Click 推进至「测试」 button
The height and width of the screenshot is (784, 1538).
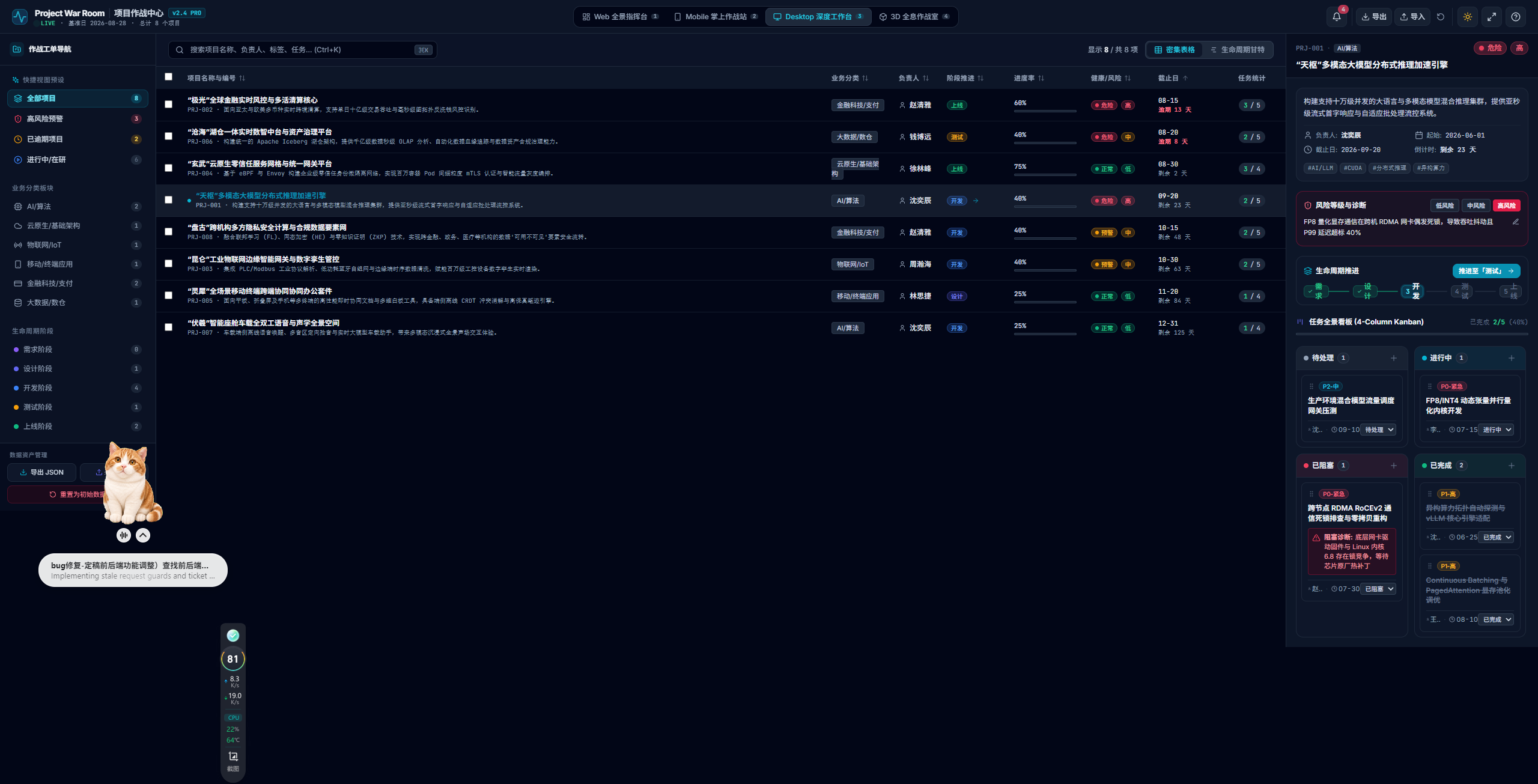click(x=1486, y=271)
